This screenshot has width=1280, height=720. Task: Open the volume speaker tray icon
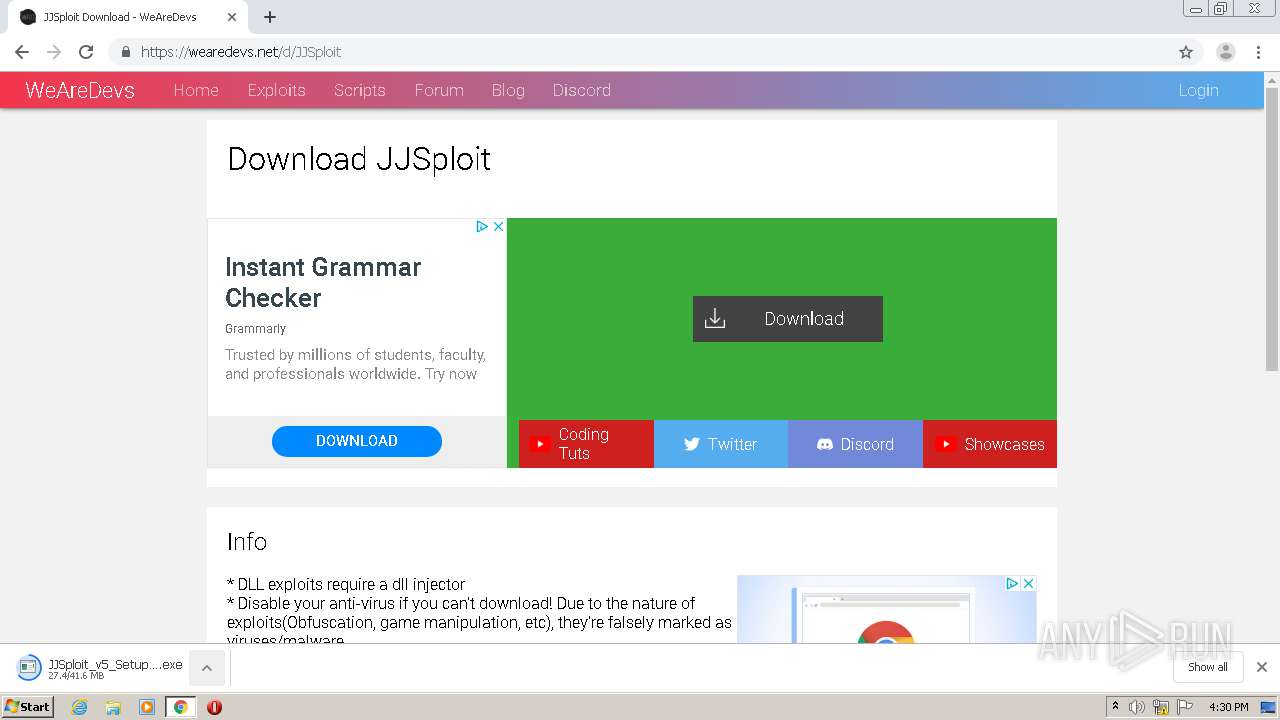1137,707
